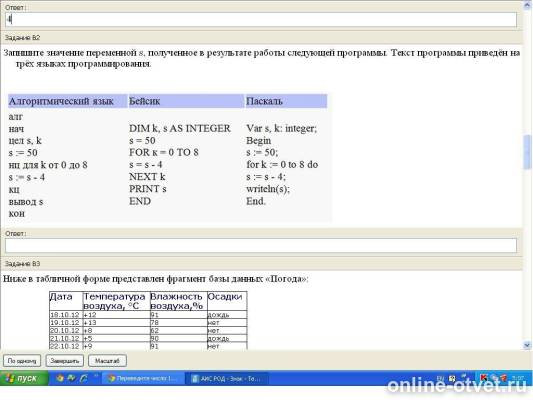Click 'FOR k = 0 TO 8' line

coord(164,153)
